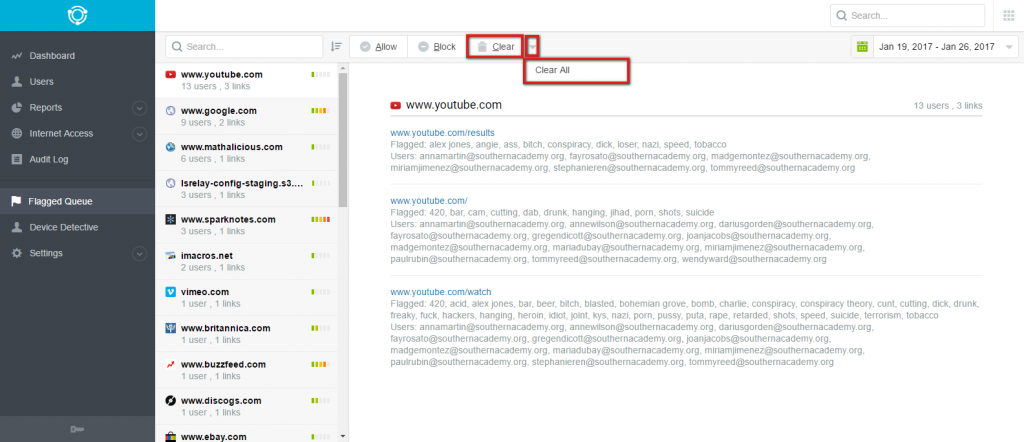The height and width of the screenshot is (442, 1024).
Task: Expand the Settings submenu chevron
Action: coord(139,253)
